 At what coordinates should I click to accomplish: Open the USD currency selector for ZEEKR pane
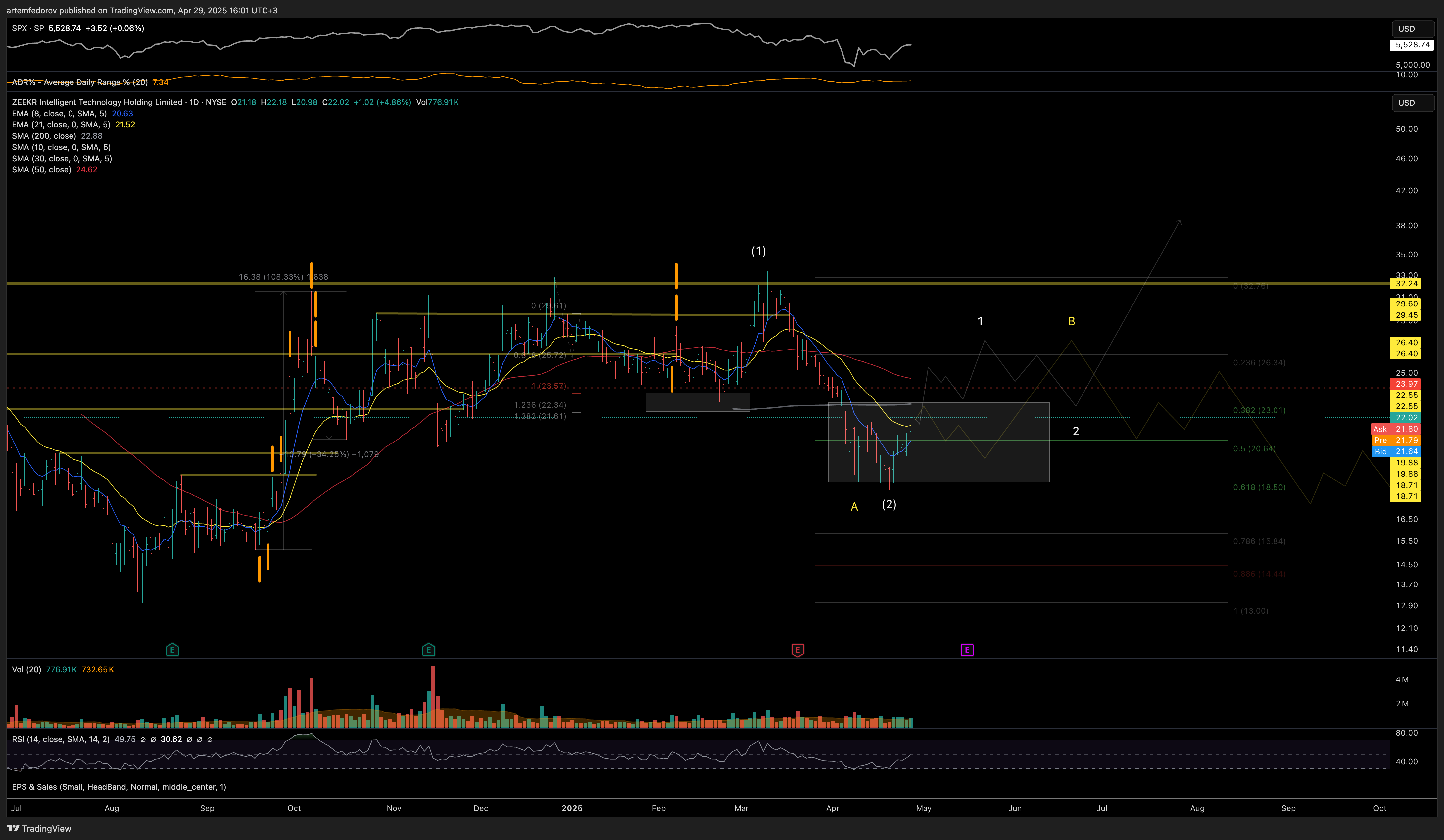click(1413, 103)
